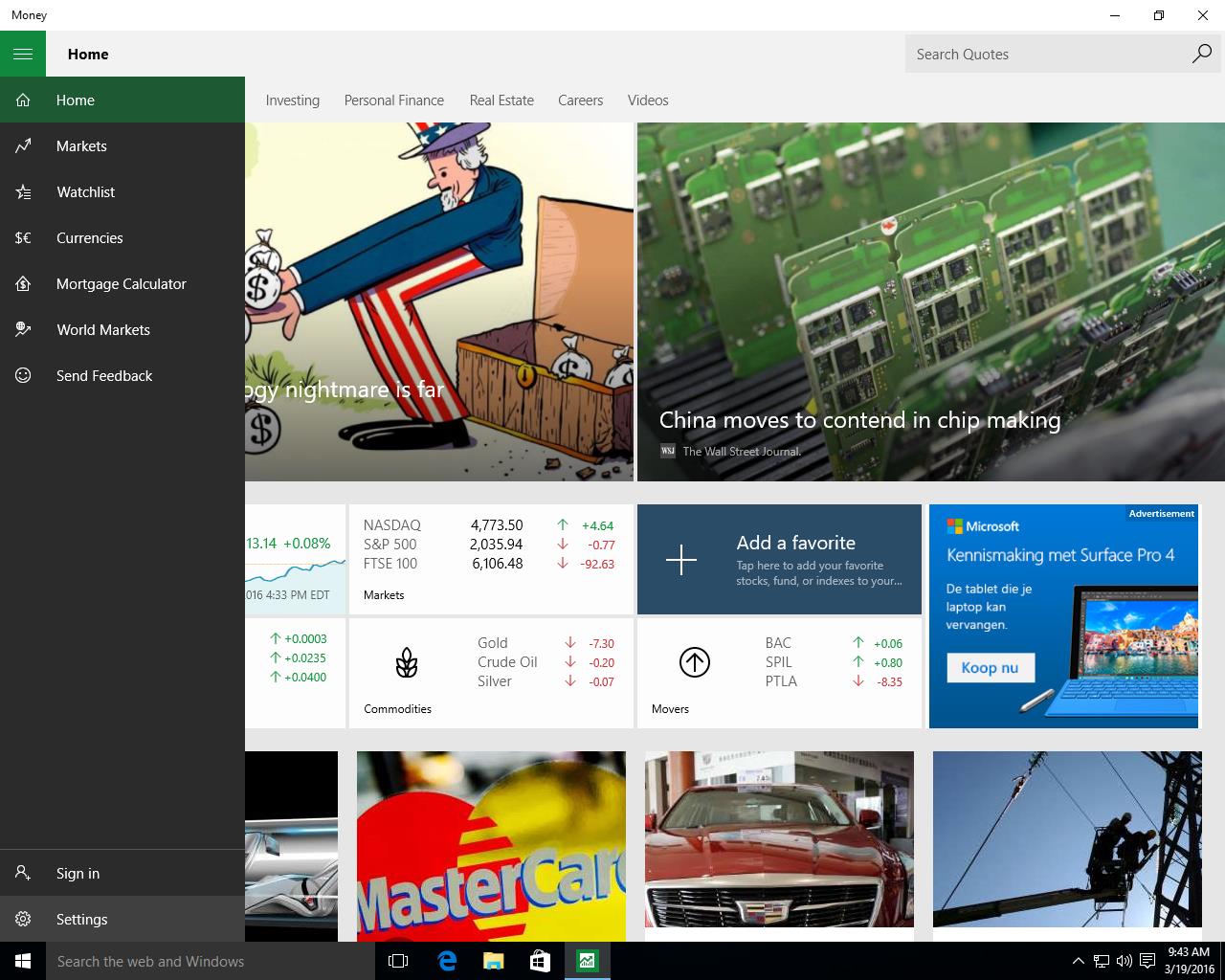This screenshot has width=1225, height=980.
Task: Click the taskbar Search the web and Windows box
Action: click(211, 961)
